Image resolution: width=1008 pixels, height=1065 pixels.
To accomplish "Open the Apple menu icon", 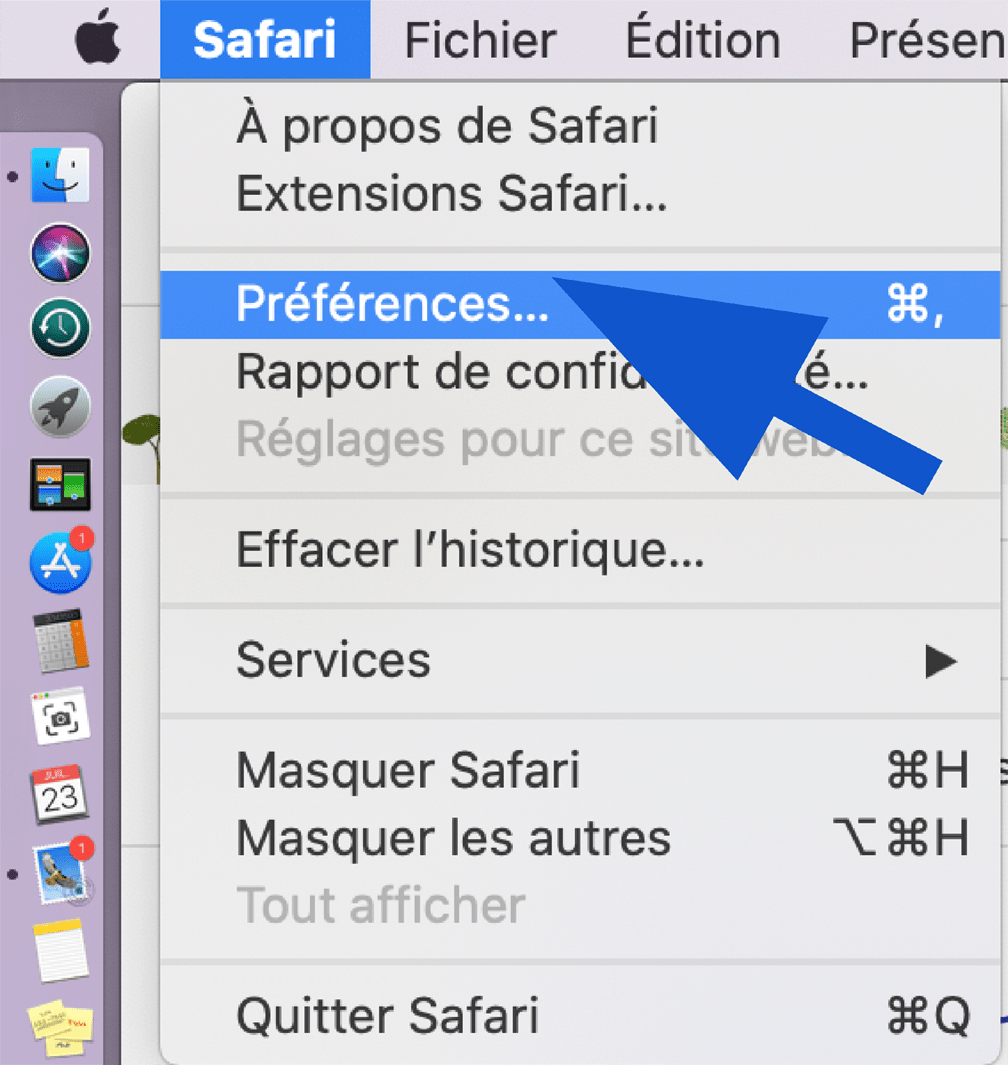I will click(x=98, y=37).
